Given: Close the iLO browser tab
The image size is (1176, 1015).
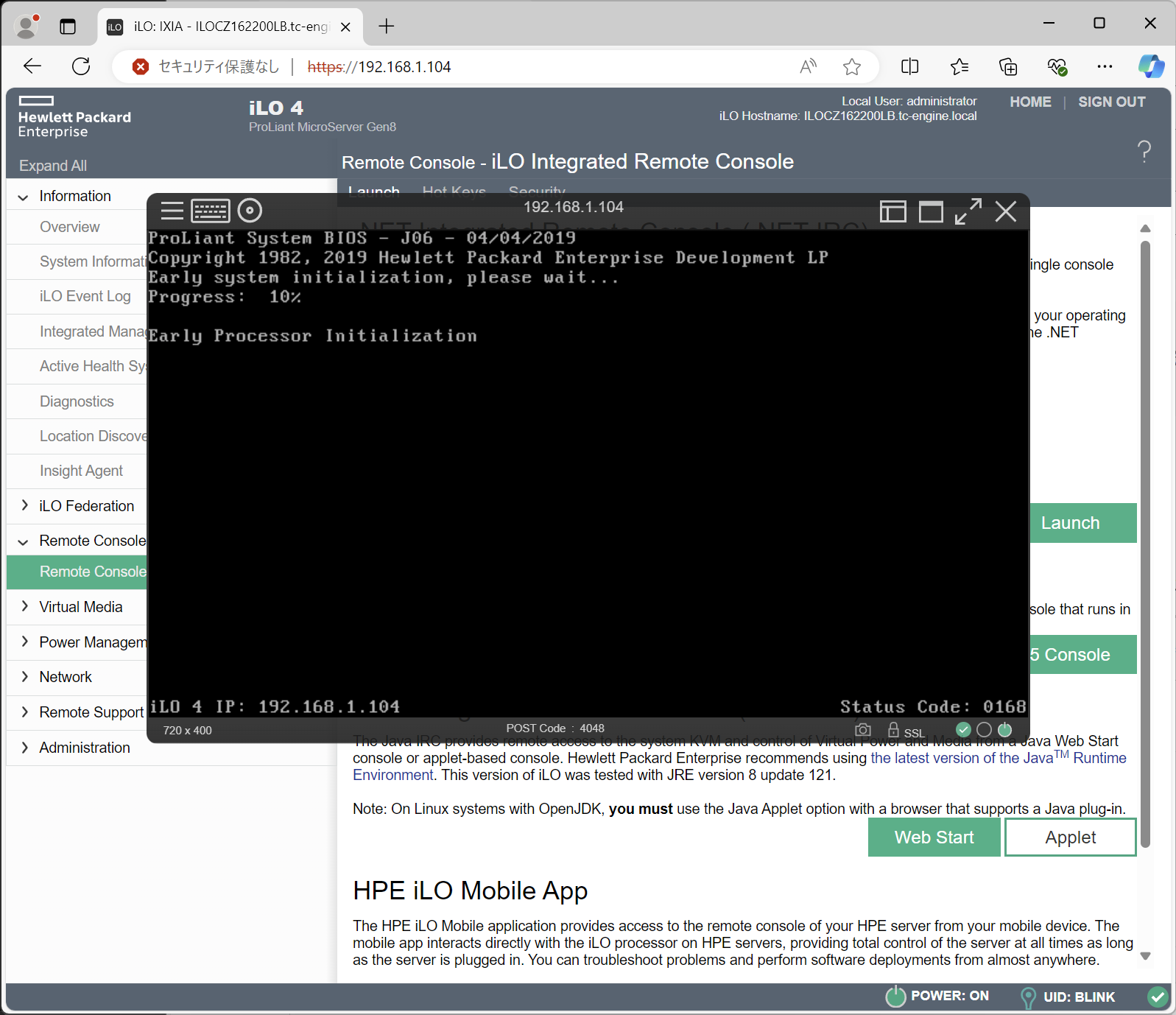Looking at the screenshot, I should pyautogui.click(x=345, y=27).
